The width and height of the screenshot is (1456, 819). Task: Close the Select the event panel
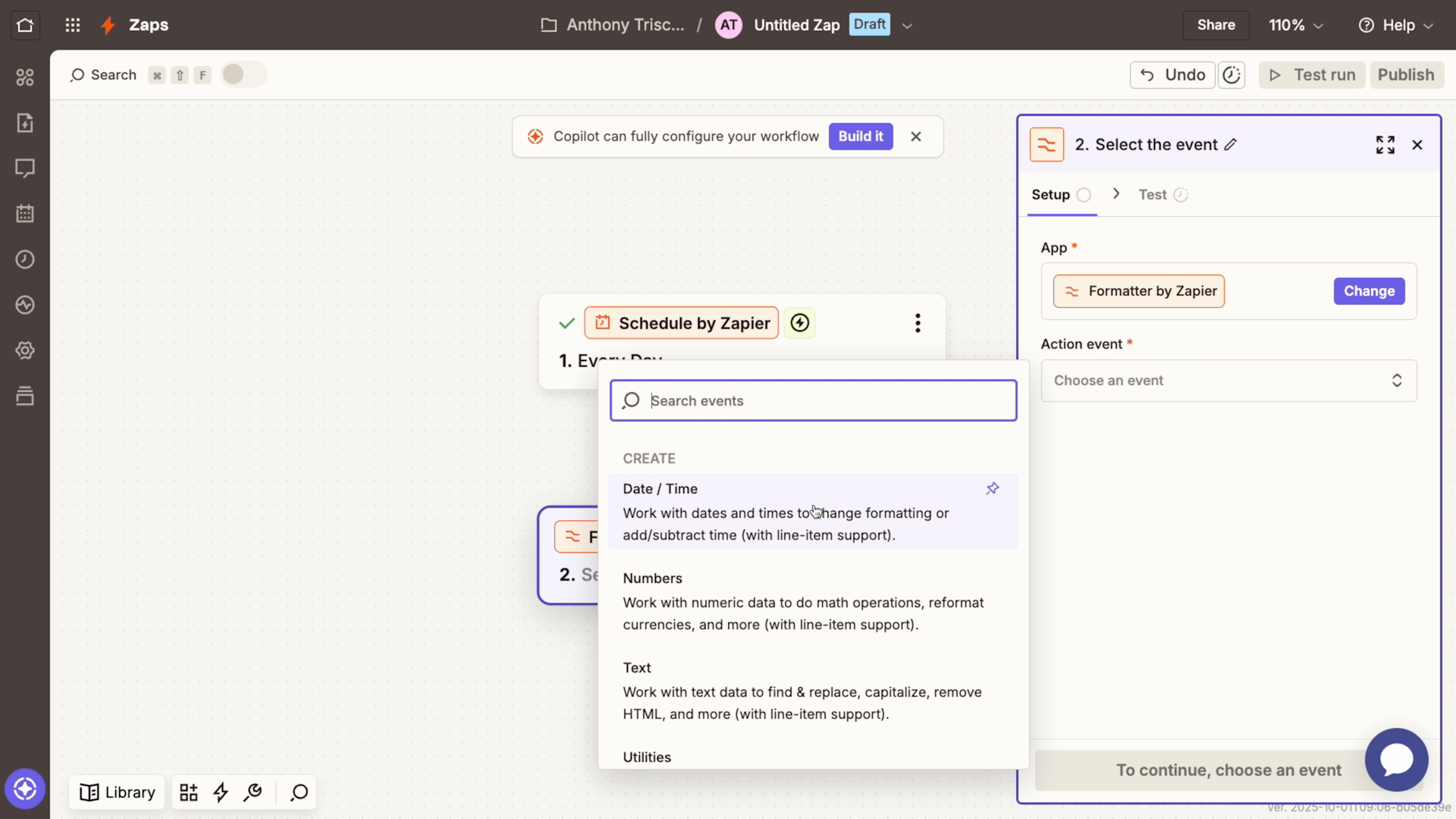click(1417, 145)
